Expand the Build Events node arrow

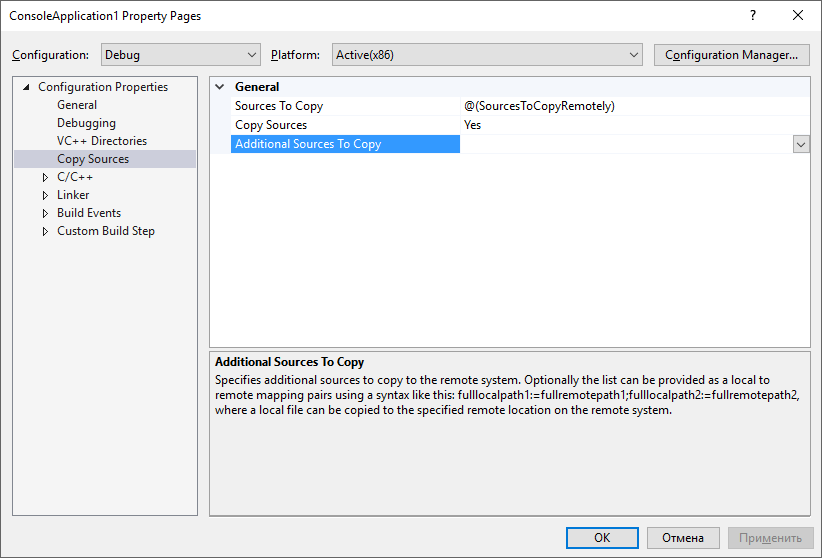[x=45, y=213]
